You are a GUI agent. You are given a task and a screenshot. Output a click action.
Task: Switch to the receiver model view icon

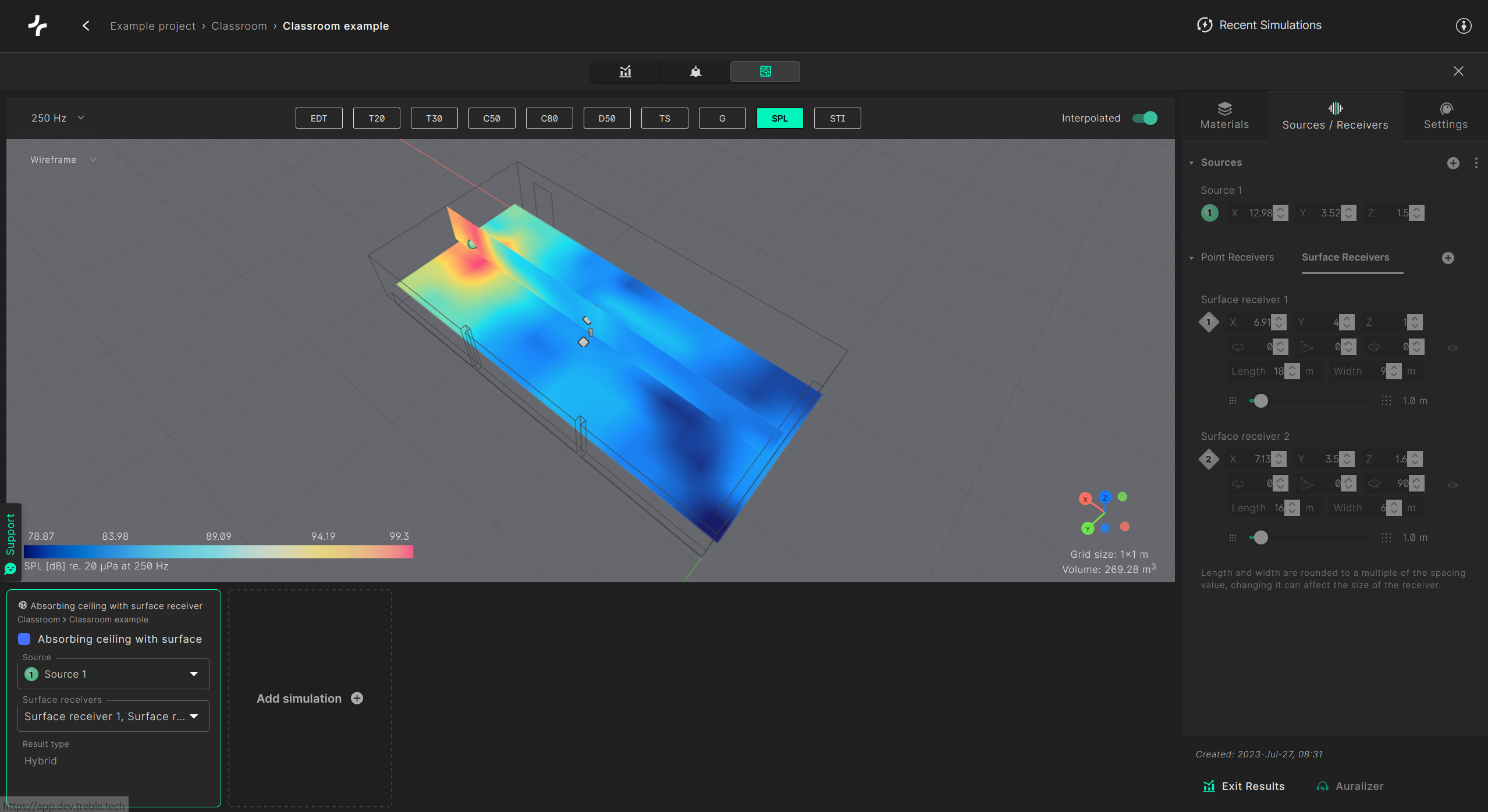(x=695, y=72)
